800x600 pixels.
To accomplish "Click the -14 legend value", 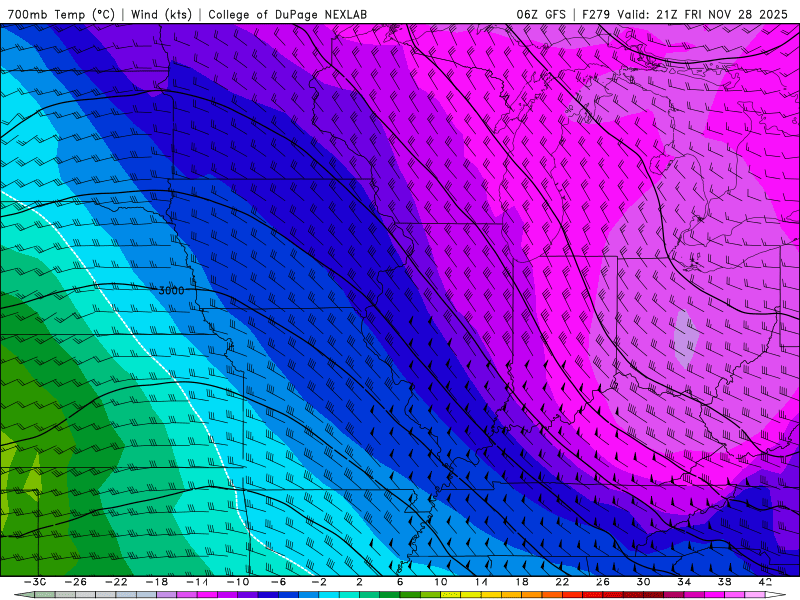I will click(197, 582).
